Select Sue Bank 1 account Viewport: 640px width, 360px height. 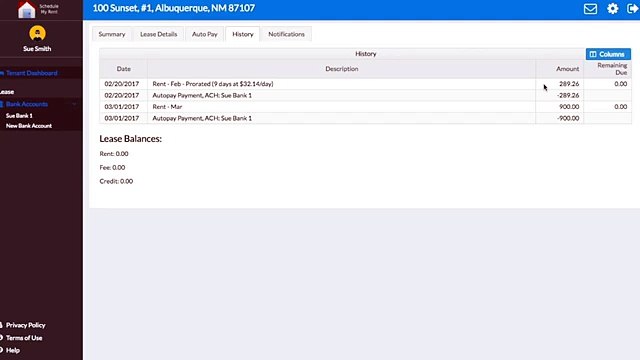[19, 116]
